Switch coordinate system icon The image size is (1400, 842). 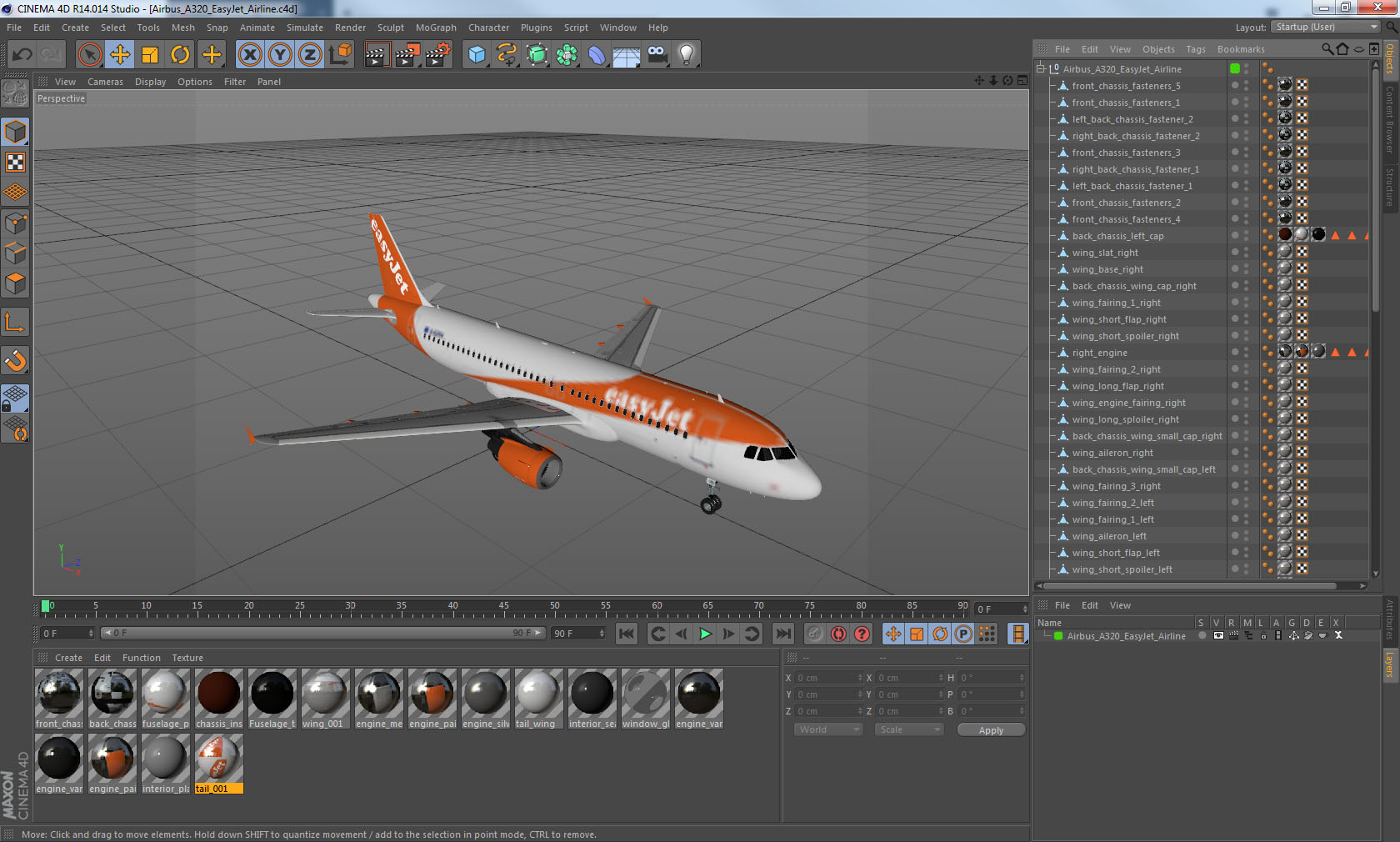pos(340,55)
